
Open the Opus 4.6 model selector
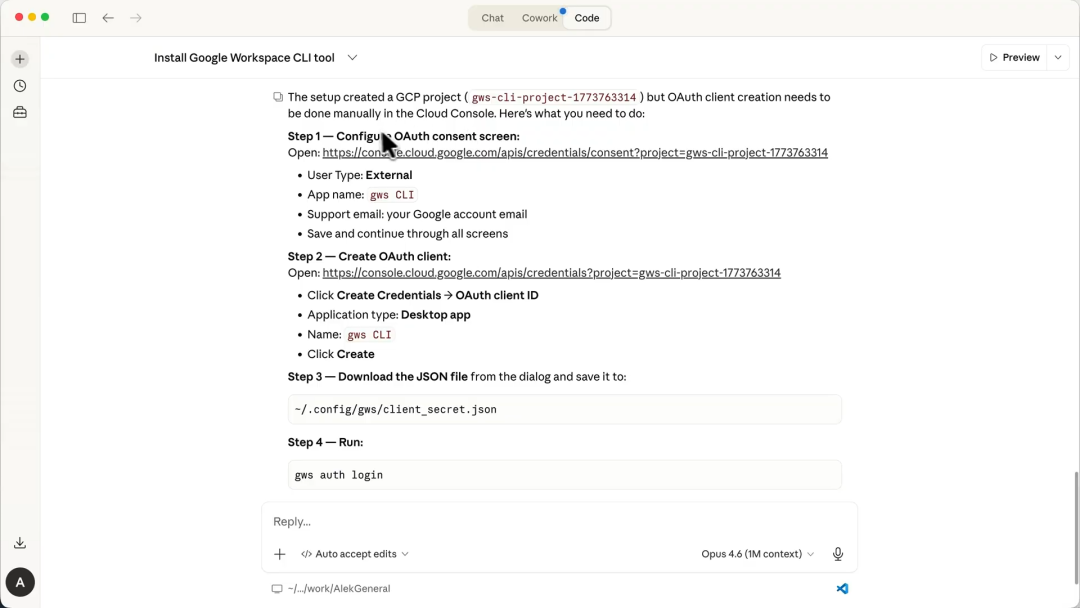click(758, 554)
